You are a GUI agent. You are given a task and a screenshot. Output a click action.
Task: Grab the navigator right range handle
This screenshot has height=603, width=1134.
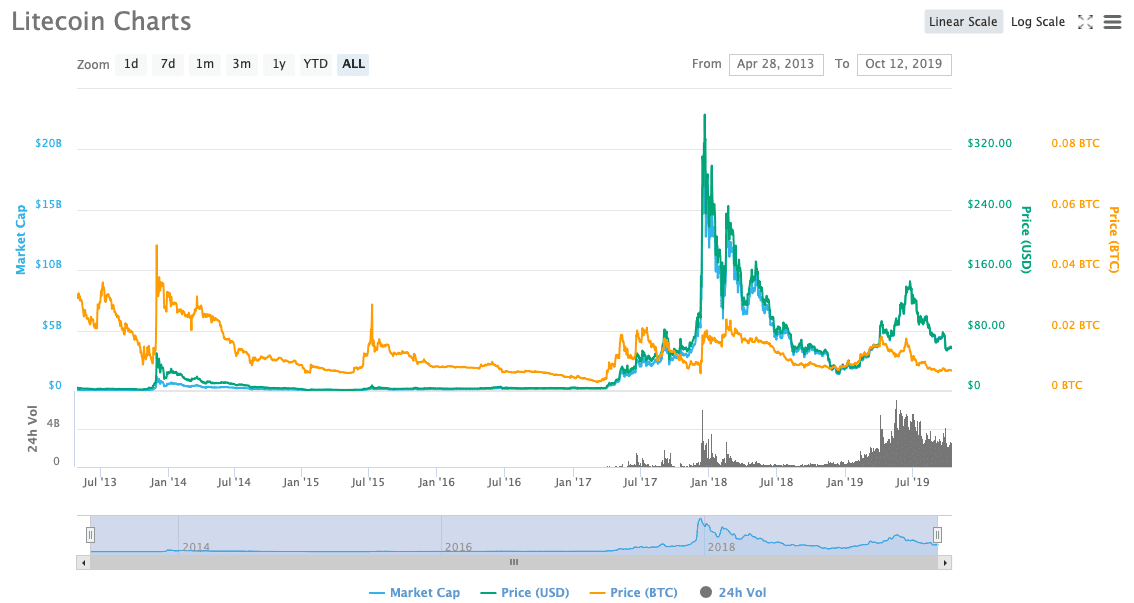pos(937,534)
